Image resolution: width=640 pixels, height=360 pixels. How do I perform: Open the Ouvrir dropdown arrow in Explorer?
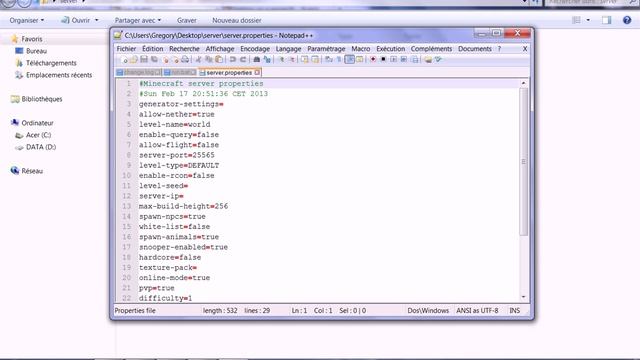(97, 20)
